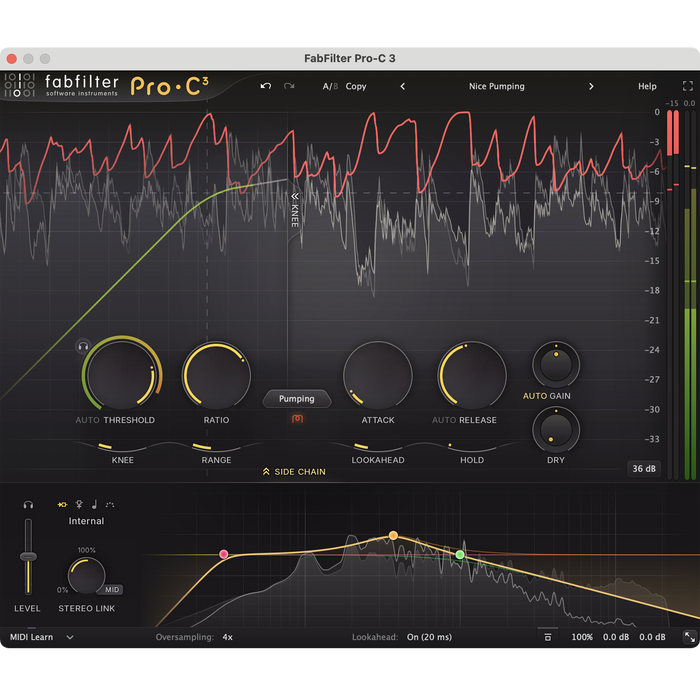
Task: Click the Internal side chain label
Action: [x=86, y=521]
